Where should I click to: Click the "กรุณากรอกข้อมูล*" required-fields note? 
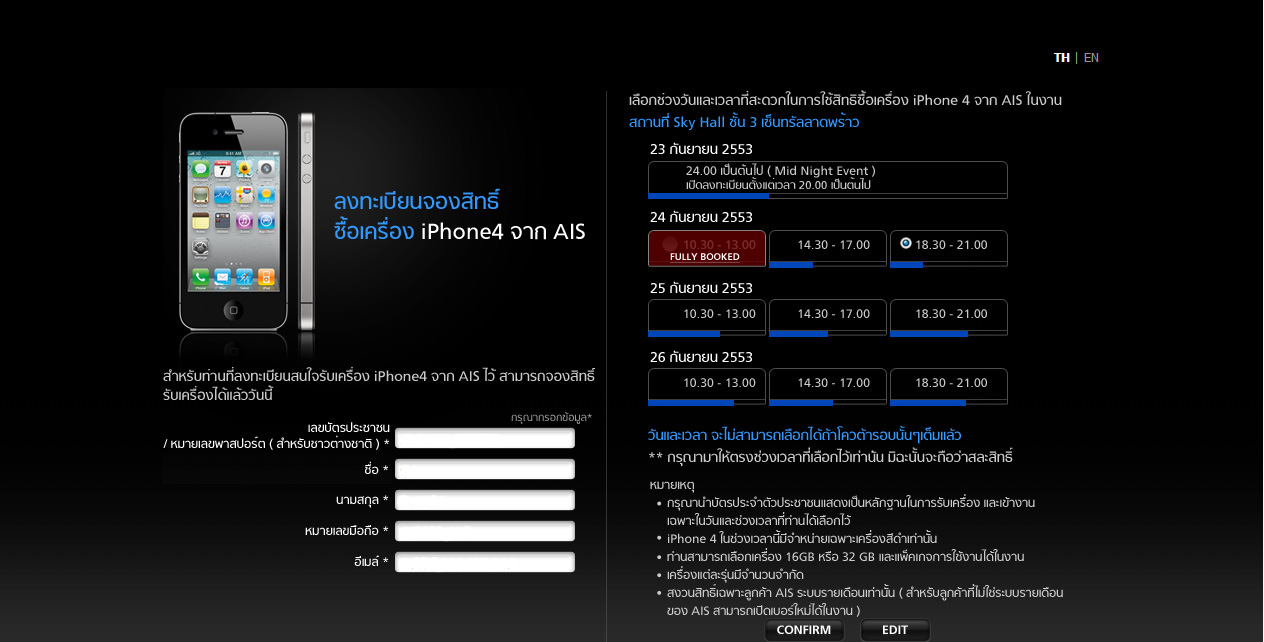pyautogui.click(x=551, y=417)
